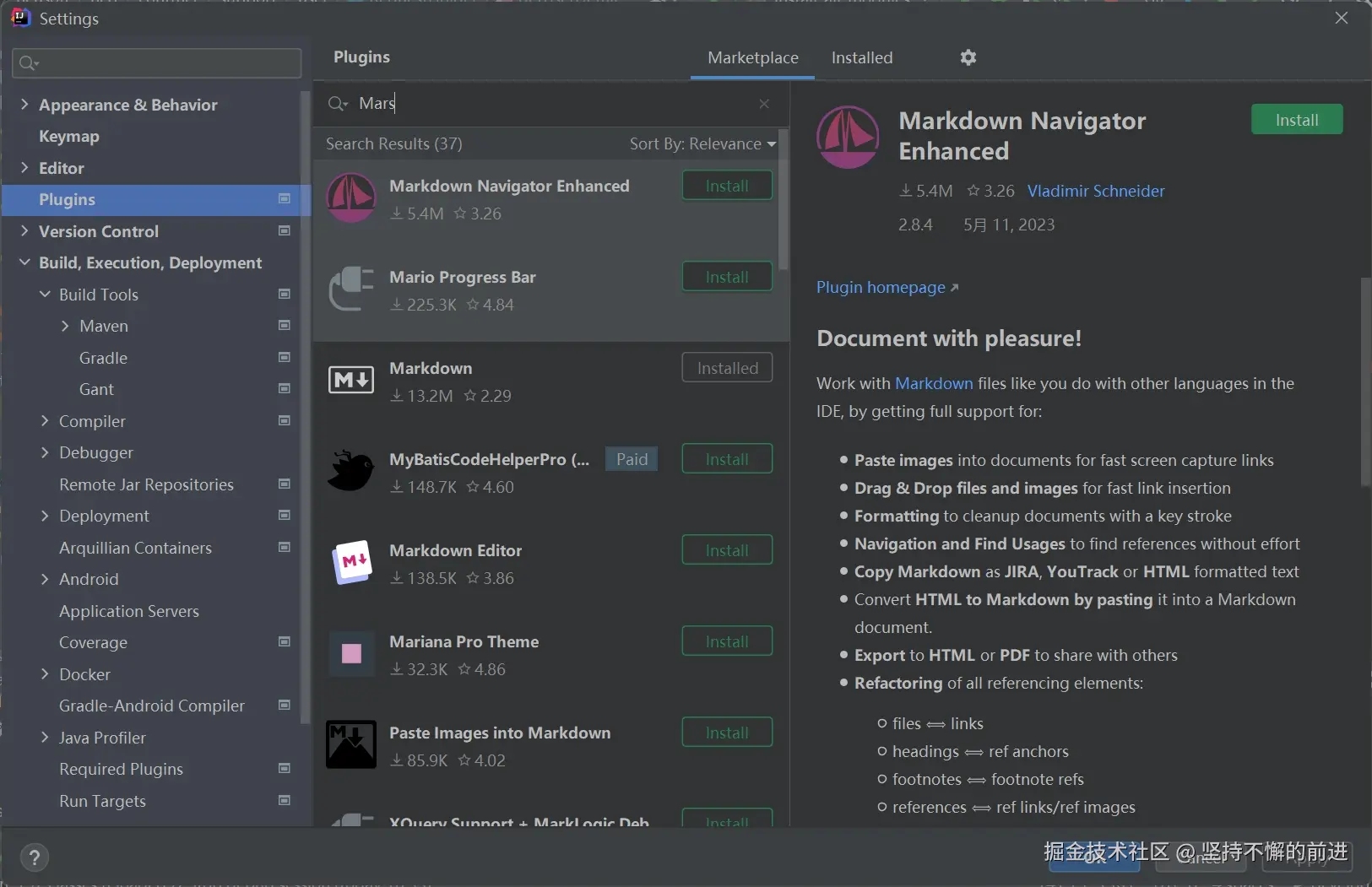Open the Plugin homepage link
This screenshot has width=1372, height=887.
[887, 288]
